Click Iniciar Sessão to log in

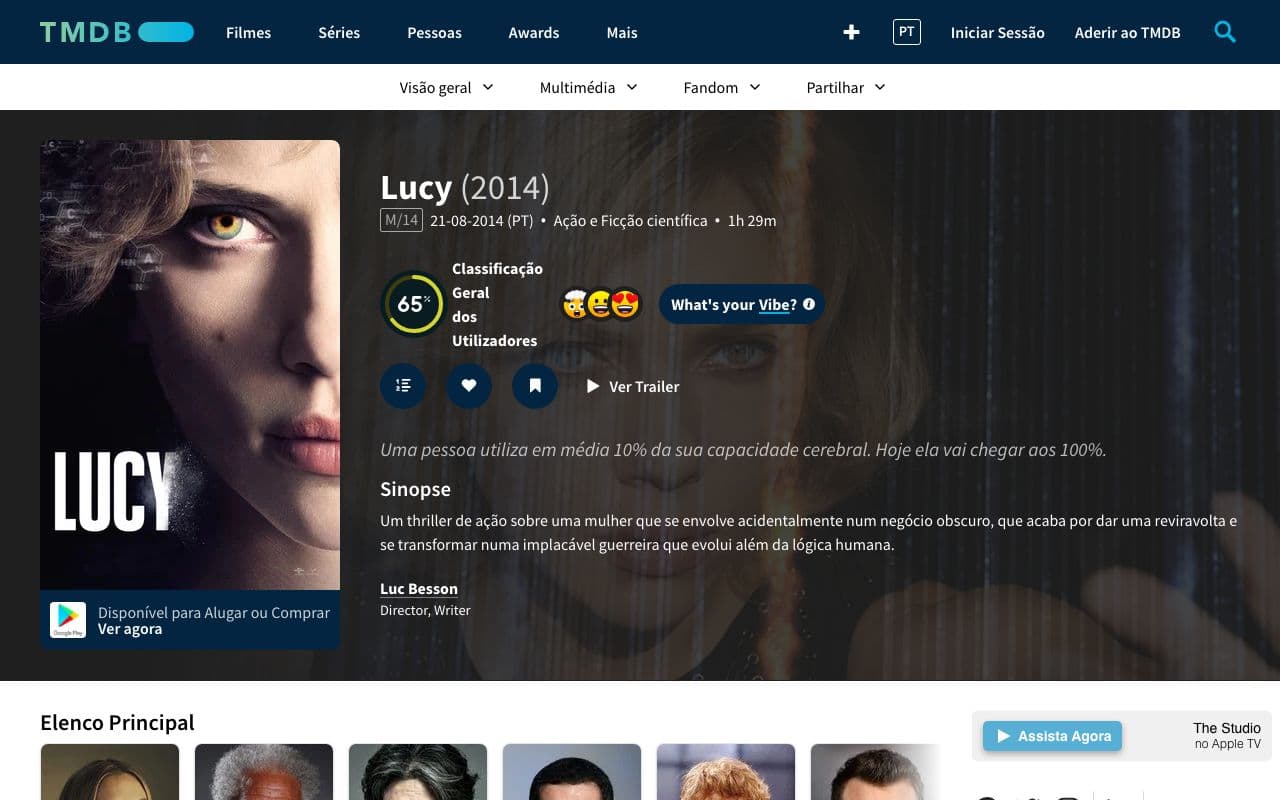(998, 33)
